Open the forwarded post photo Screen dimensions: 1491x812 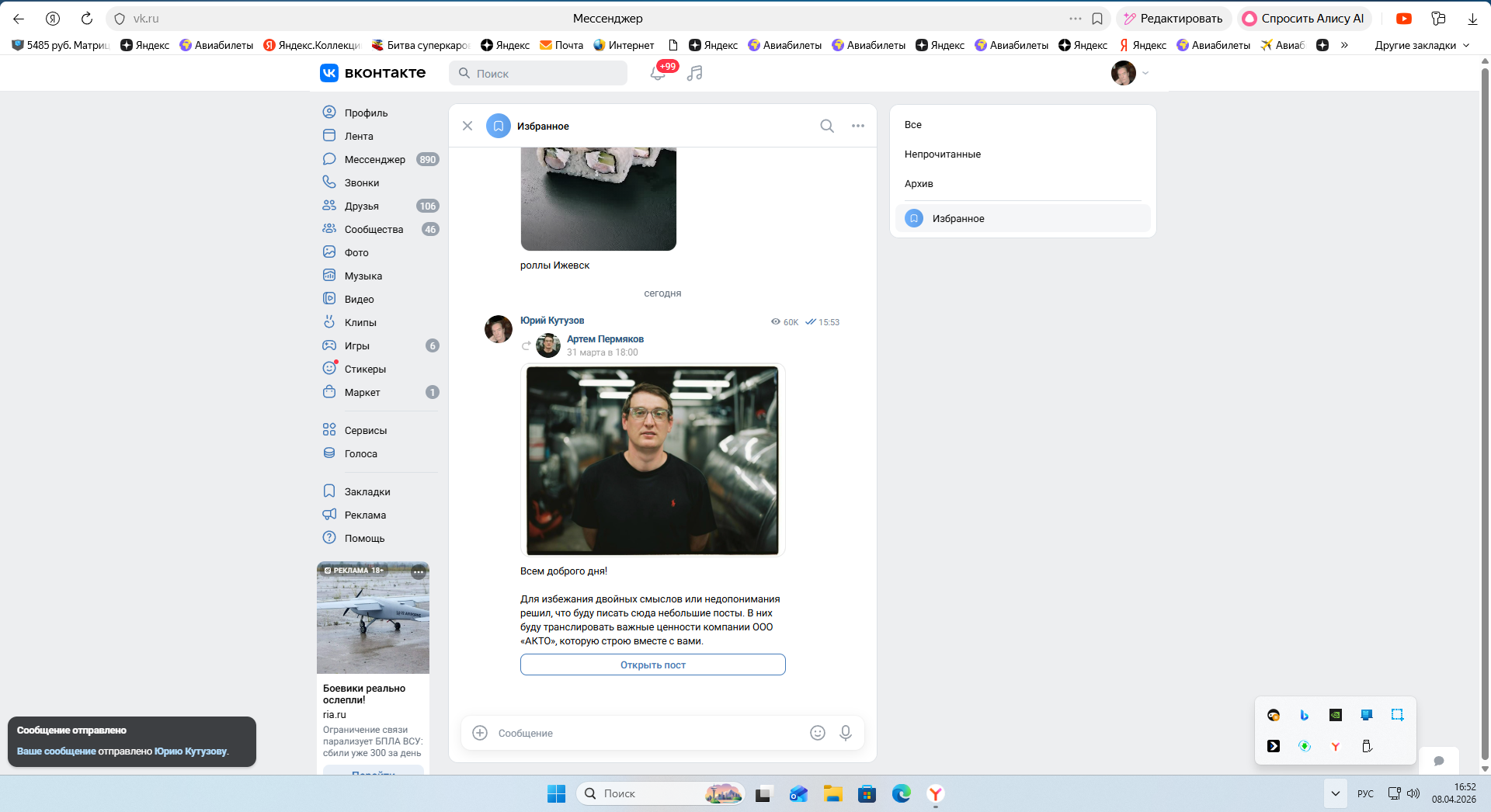pyautogui.click(x=652, y=460)
